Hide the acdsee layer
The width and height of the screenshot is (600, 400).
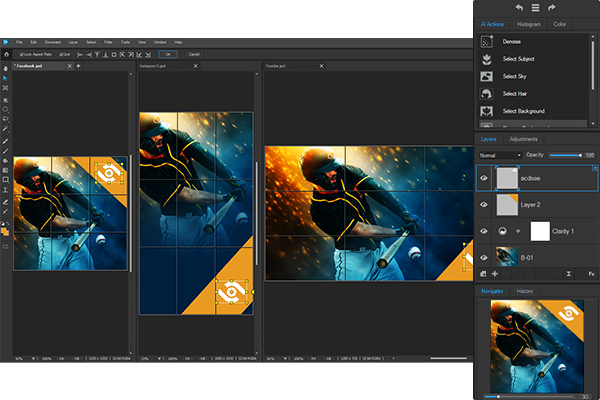(484, 178)
